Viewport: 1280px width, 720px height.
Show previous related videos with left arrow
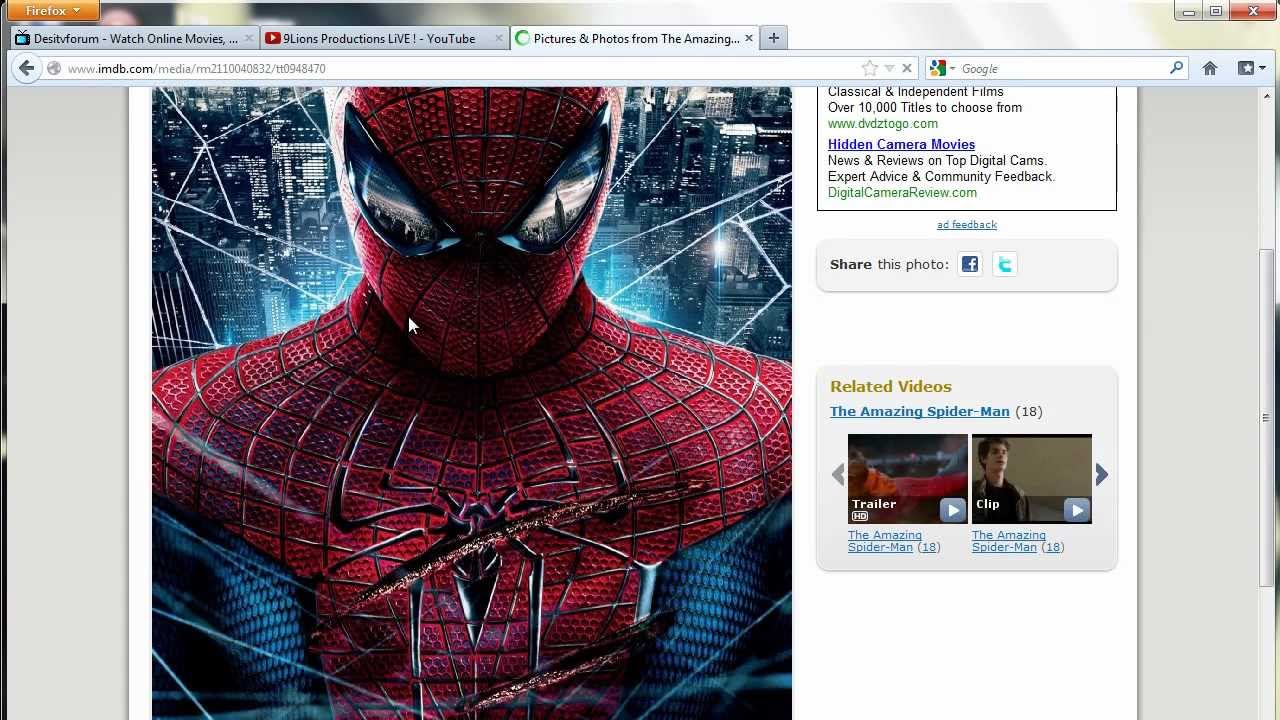coord(838,475)
